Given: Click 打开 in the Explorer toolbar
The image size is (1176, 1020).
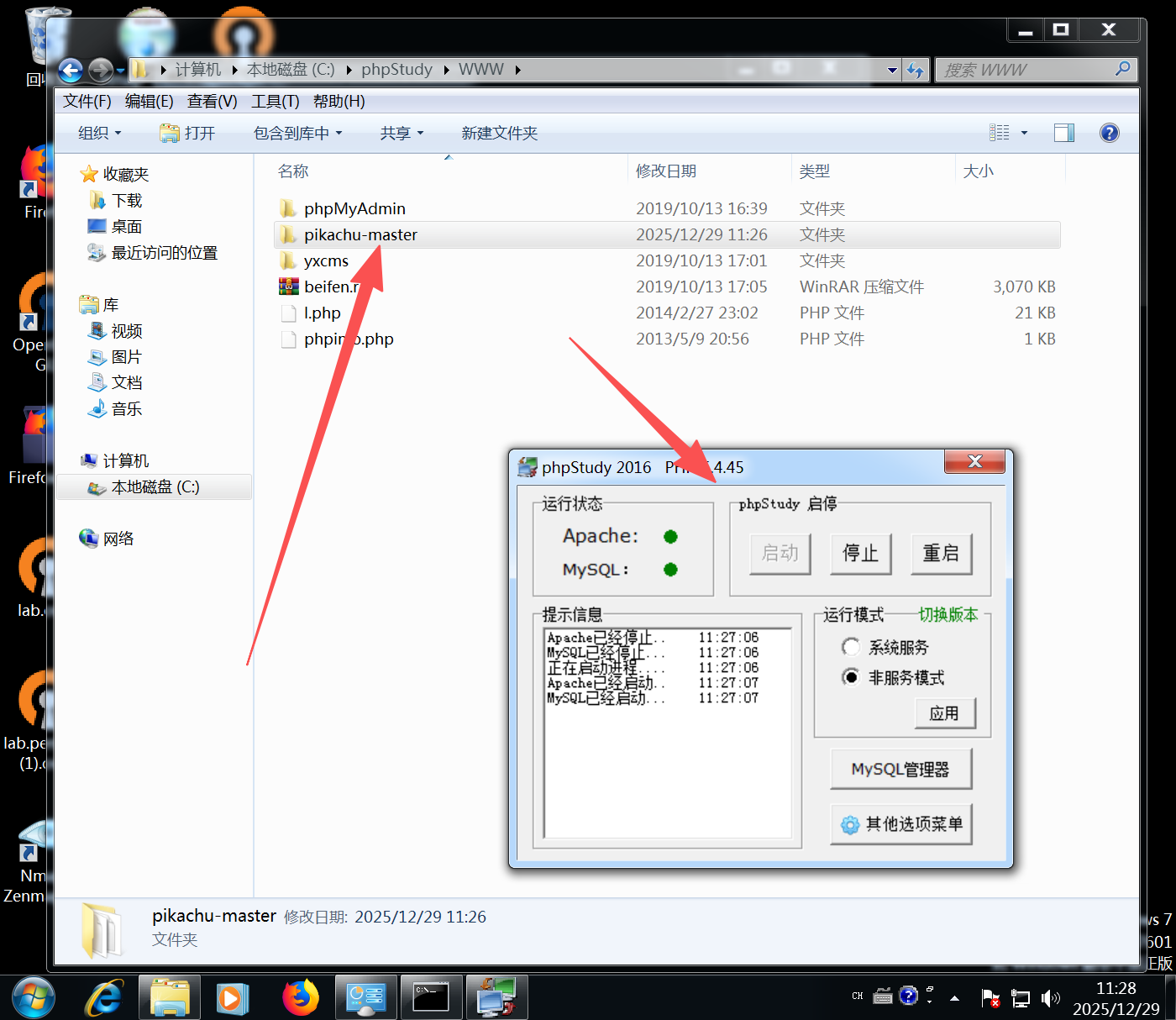Looking at the screenshot, I should tap(188, 133).
